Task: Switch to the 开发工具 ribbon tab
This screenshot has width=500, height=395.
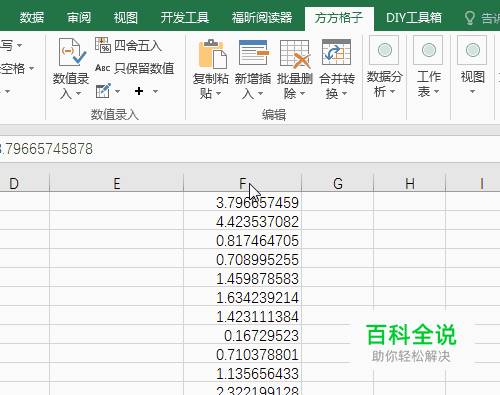Action: 185,18
